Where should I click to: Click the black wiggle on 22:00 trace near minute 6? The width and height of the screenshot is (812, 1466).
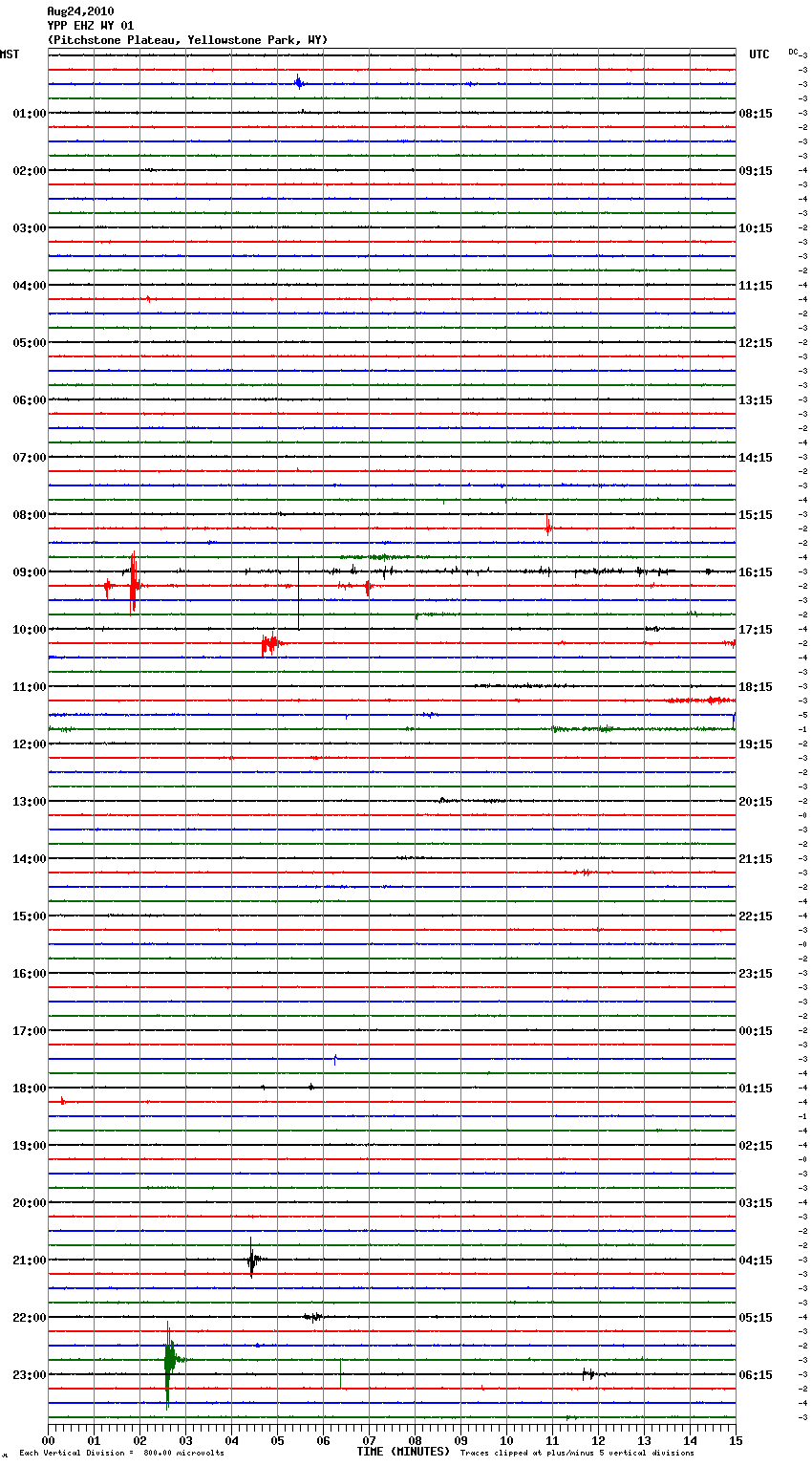313,1317
